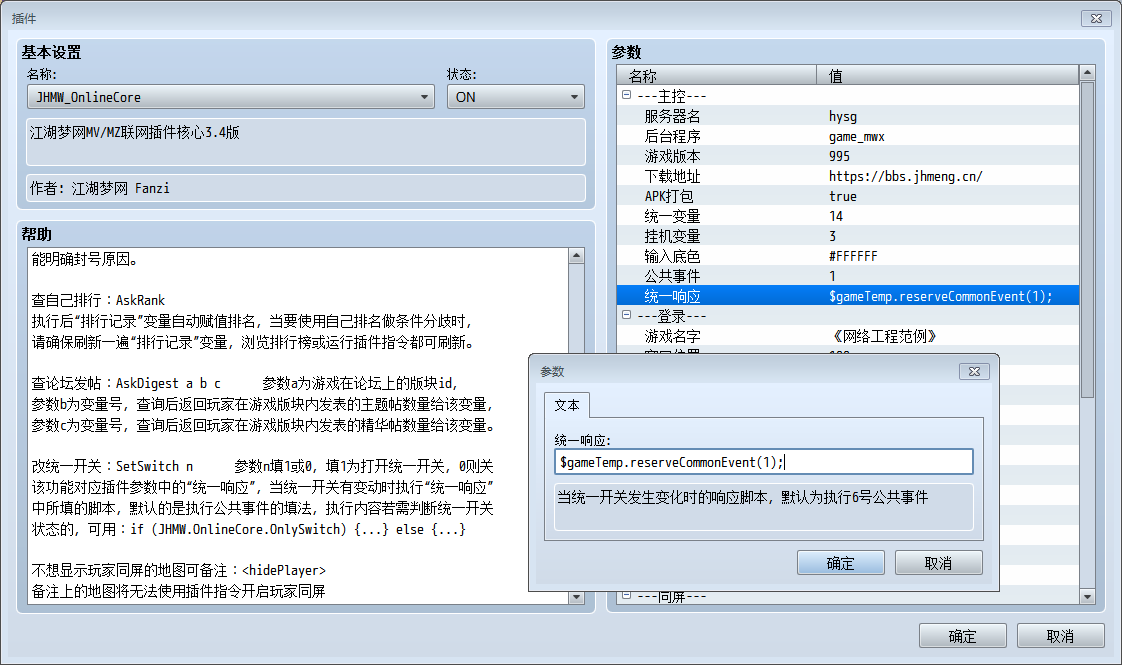The height and width of the screenshot is (665, 1122).
Task: Click inside the 统一响应 text input field
Action: tap(763, 461)
